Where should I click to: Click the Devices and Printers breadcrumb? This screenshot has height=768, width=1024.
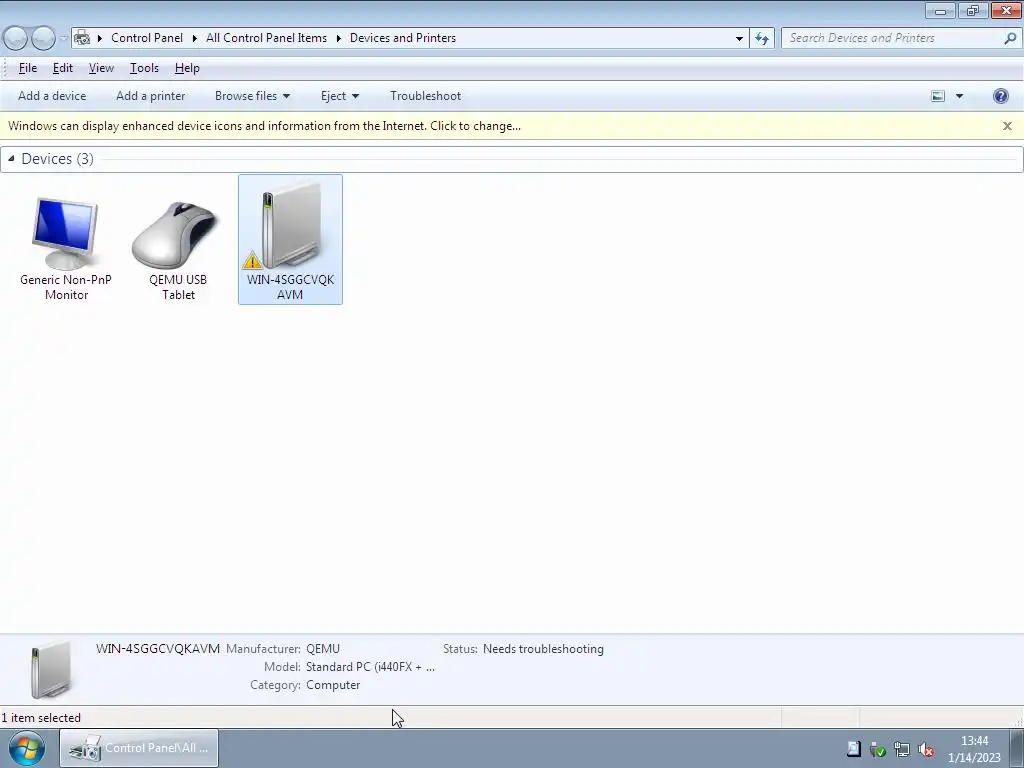403,38
